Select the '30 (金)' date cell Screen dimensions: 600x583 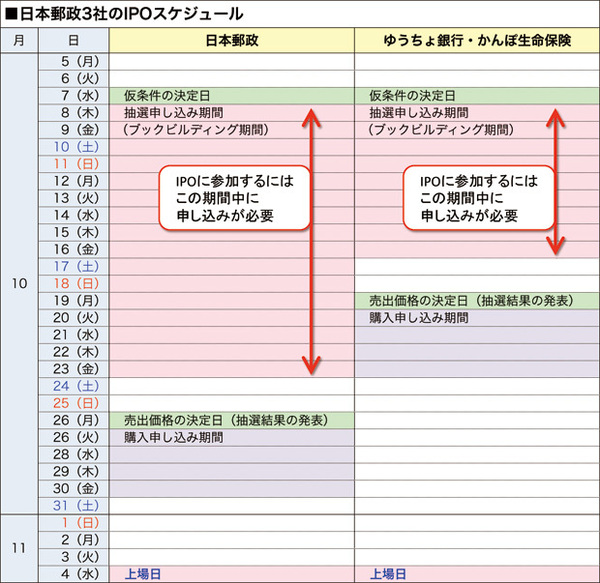tap(73, 489)
